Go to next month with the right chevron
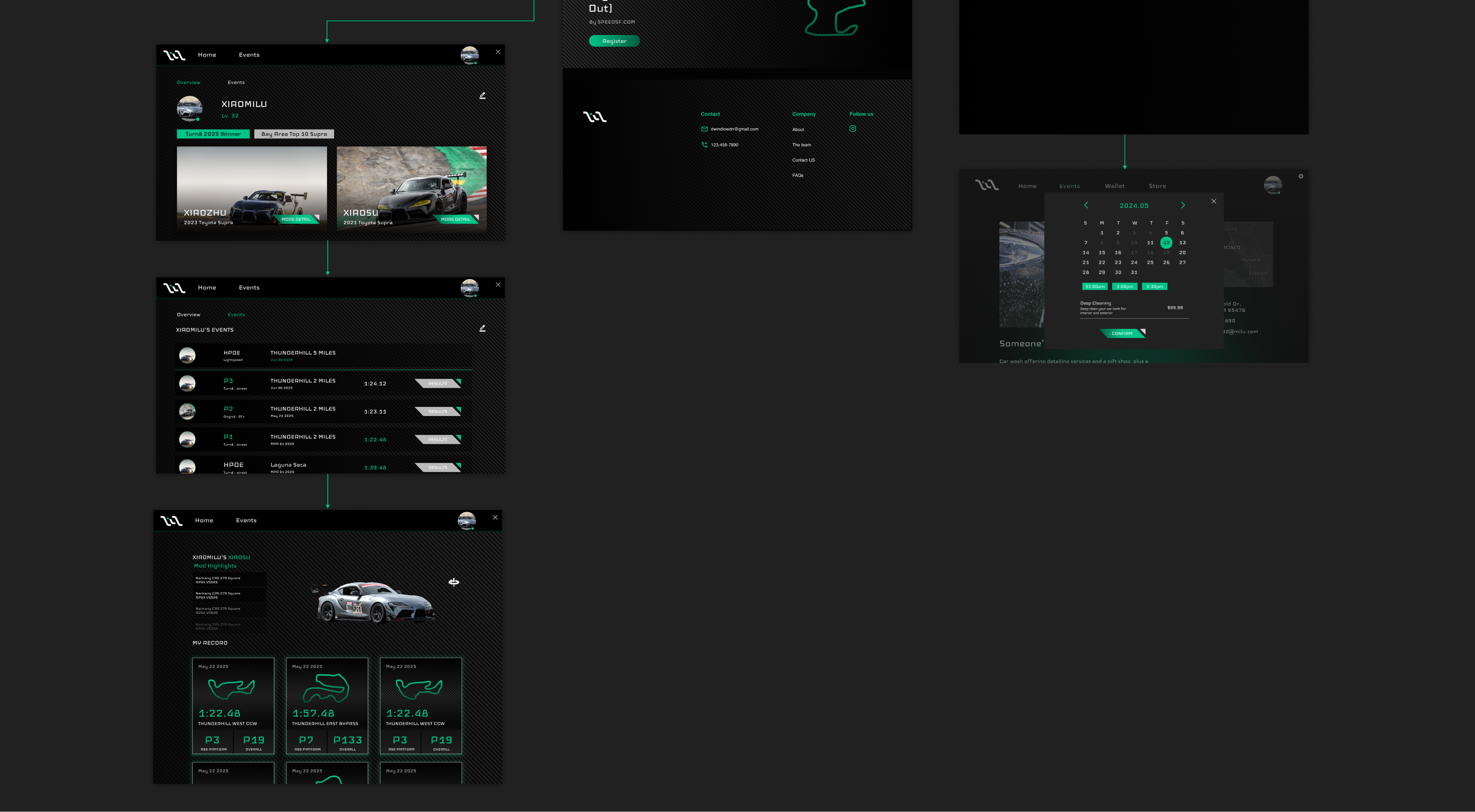This screenshot has width=1475, height=812. pos(1182,205)
